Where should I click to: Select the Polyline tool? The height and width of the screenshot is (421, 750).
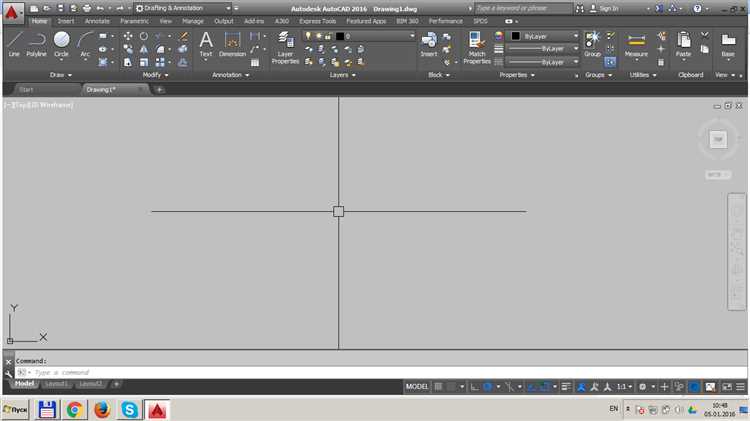pyautogui.click(x=37, y=43)
